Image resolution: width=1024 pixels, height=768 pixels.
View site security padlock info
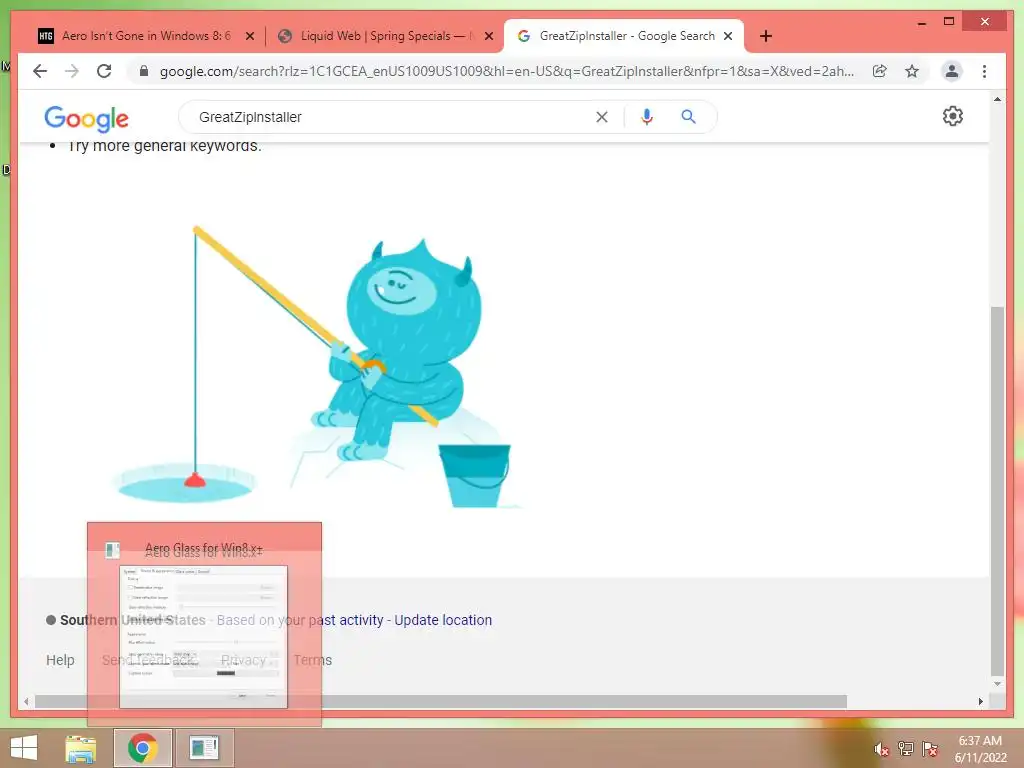click(144, 71)
